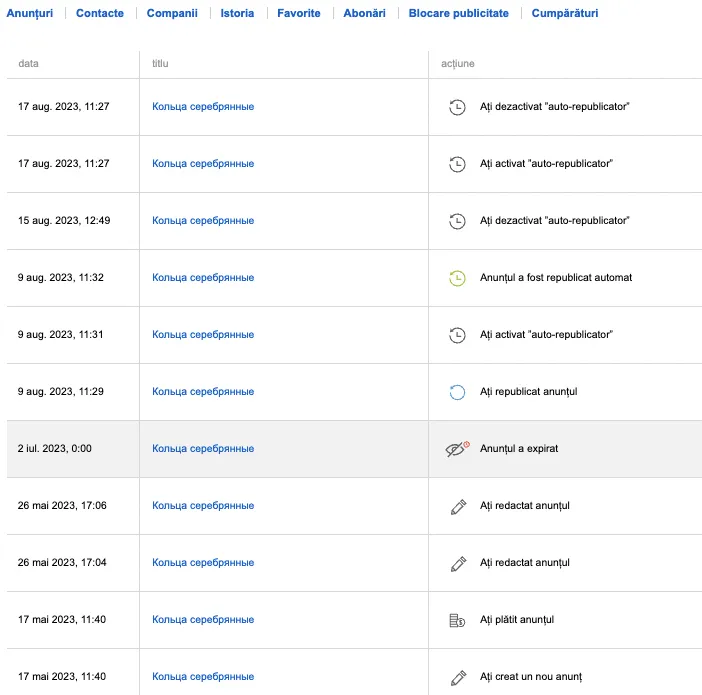Click clock icon on 9 aug 11:31 row
Viewport: 702px width, 695px height.
(457, 335)
